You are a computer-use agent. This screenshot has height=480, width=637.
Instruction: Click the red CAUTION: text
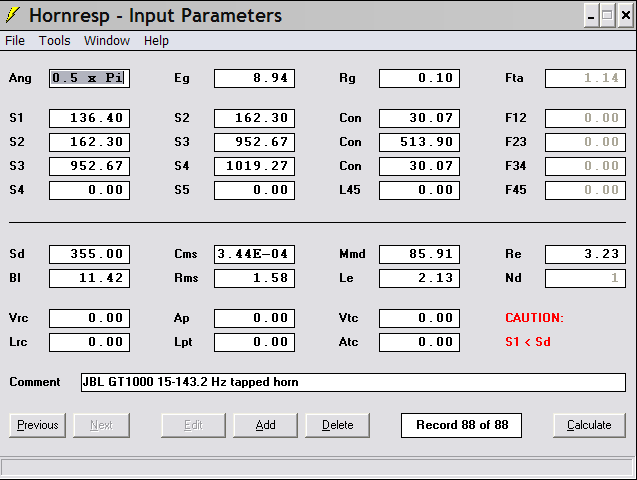coord(534,318)
